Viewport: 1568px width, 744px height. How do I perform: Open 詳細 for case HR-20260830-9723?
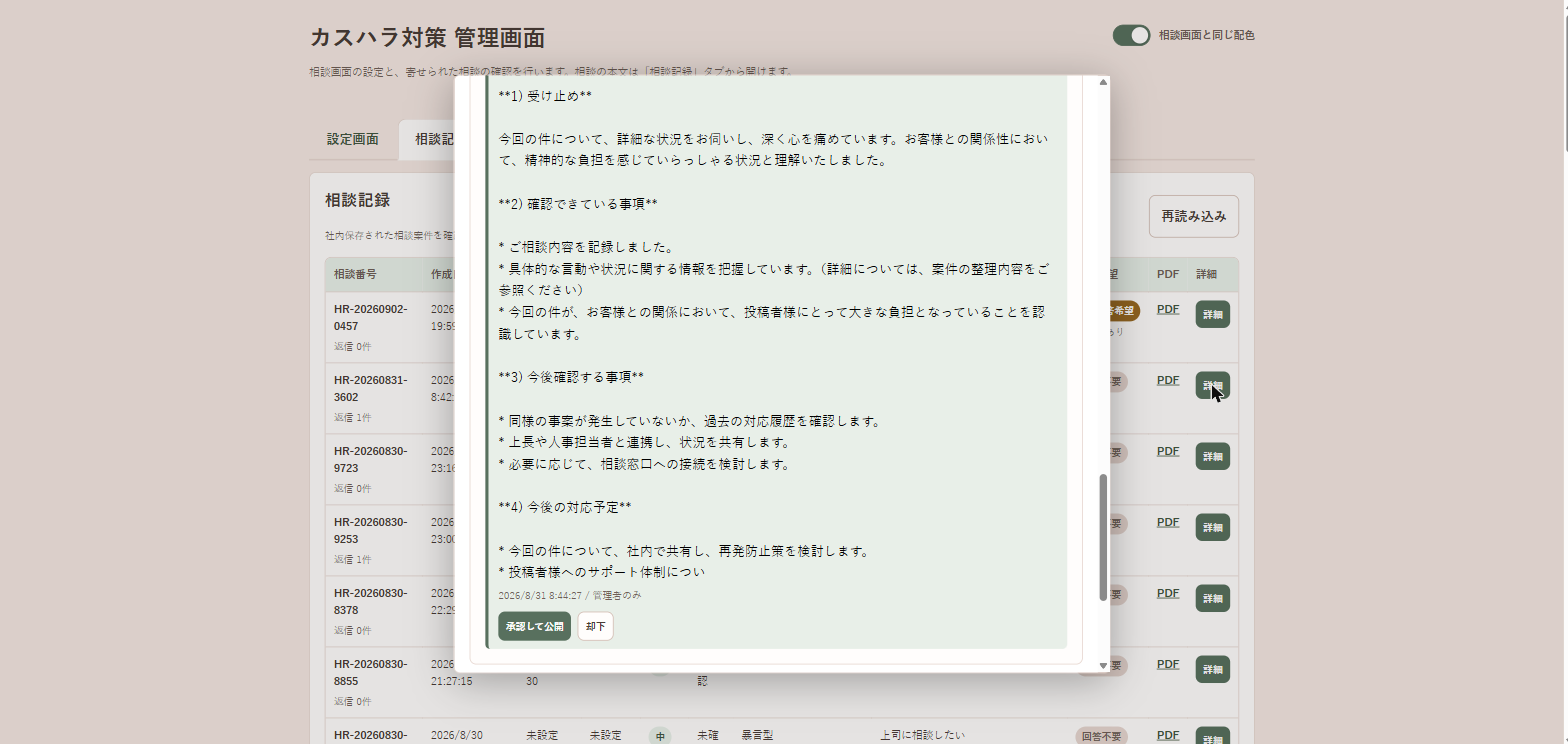(1212, 456)
